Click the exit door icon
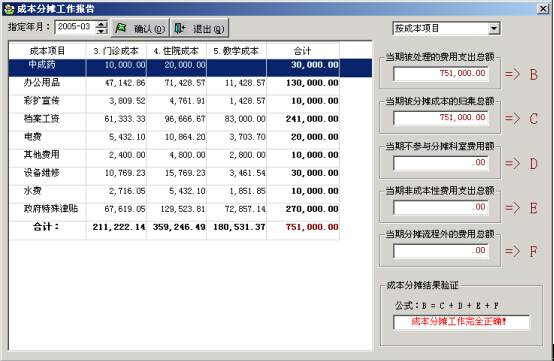 pos(180,28)
